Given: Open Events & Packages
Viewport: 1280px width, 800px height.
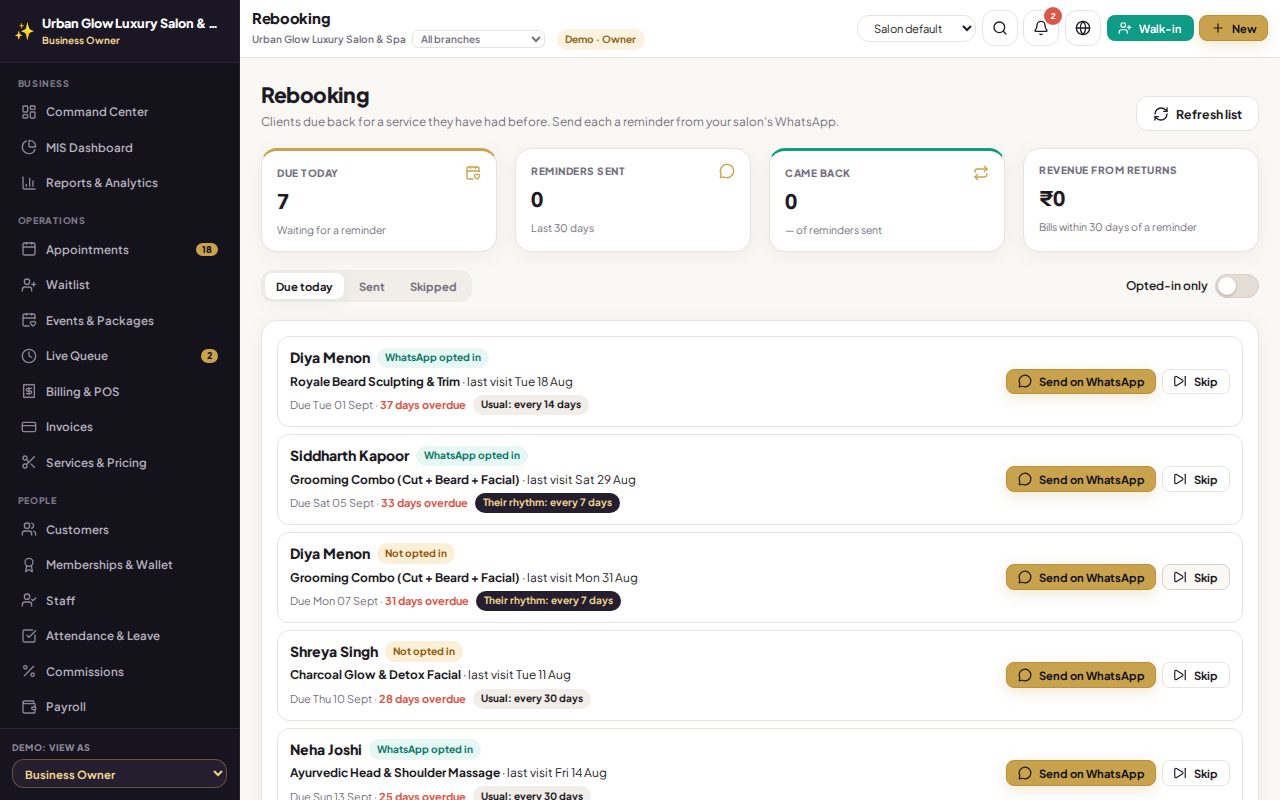Looking at the screenshot, I should pos(120,320).
